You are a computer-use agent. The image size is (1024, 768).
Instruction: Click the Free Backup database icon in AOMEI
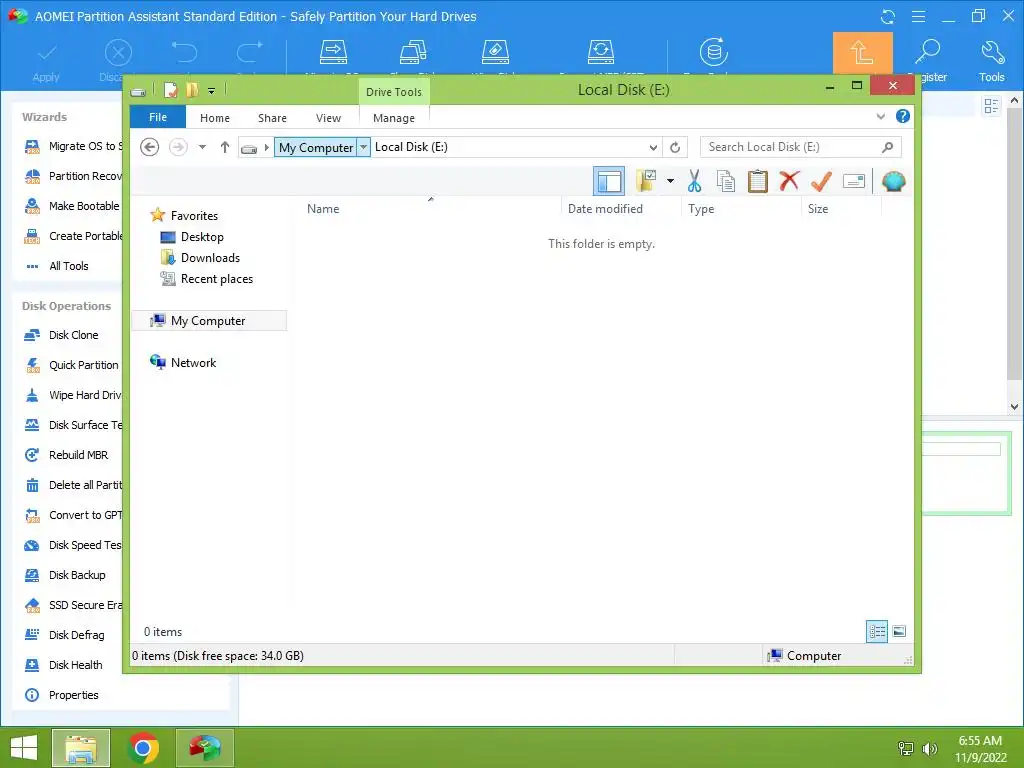pyautogui.click(x=714, y=52)
